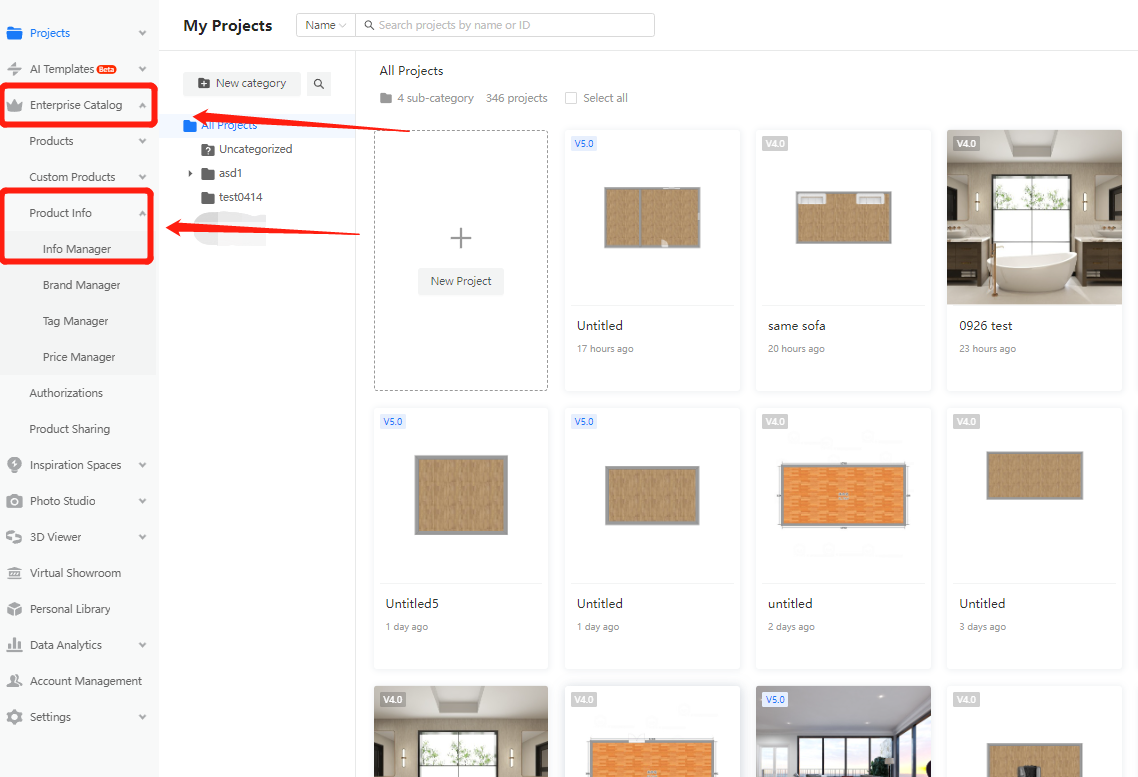This screenshot has height=777, width=1138.
Task: Click the Projects folder icon in sidebar
Action: tap(14, 33)
